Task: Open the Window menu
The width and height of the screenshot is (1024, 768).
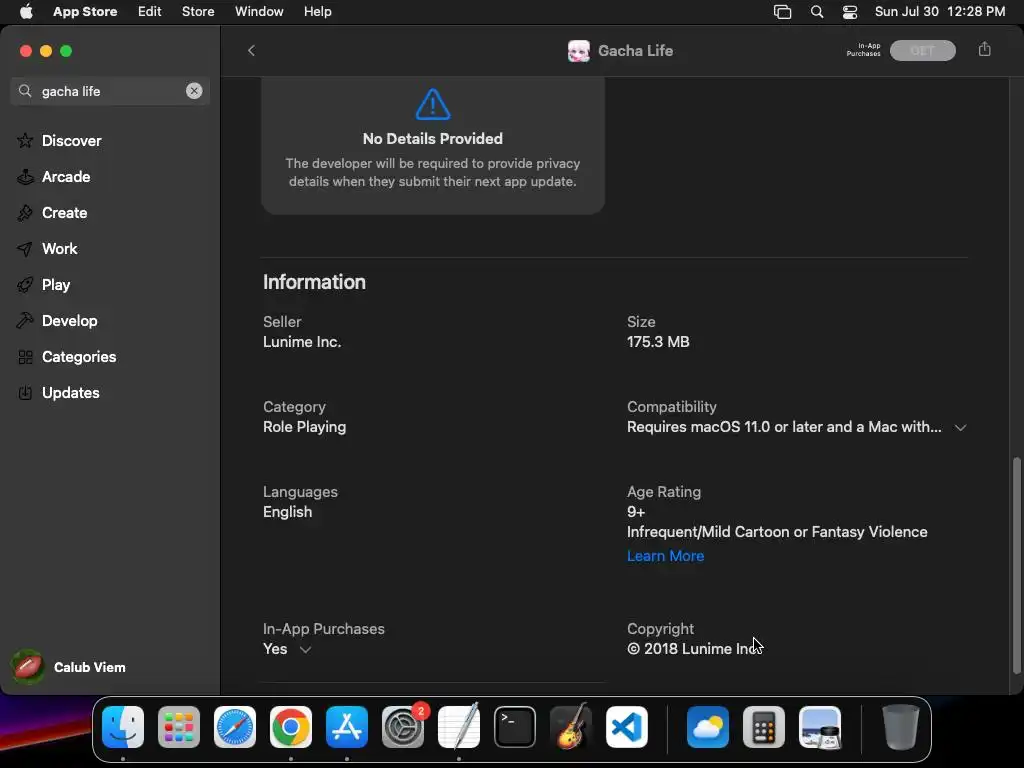Action: pos(259,12)
